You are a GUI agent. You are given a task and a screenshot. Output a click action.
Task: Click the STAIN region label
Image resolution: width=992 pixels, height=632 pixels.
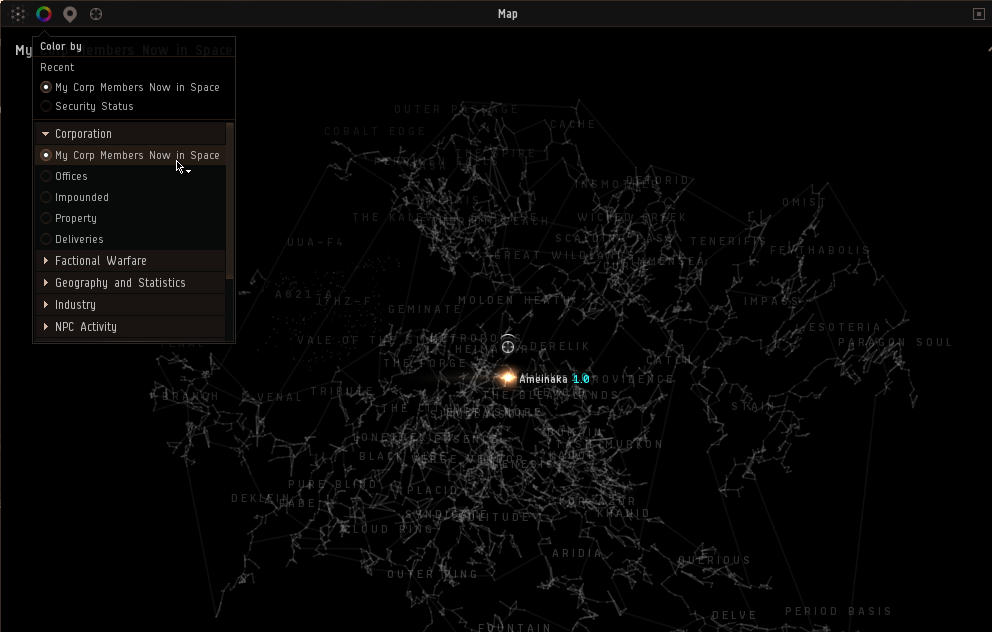(753, 406)
